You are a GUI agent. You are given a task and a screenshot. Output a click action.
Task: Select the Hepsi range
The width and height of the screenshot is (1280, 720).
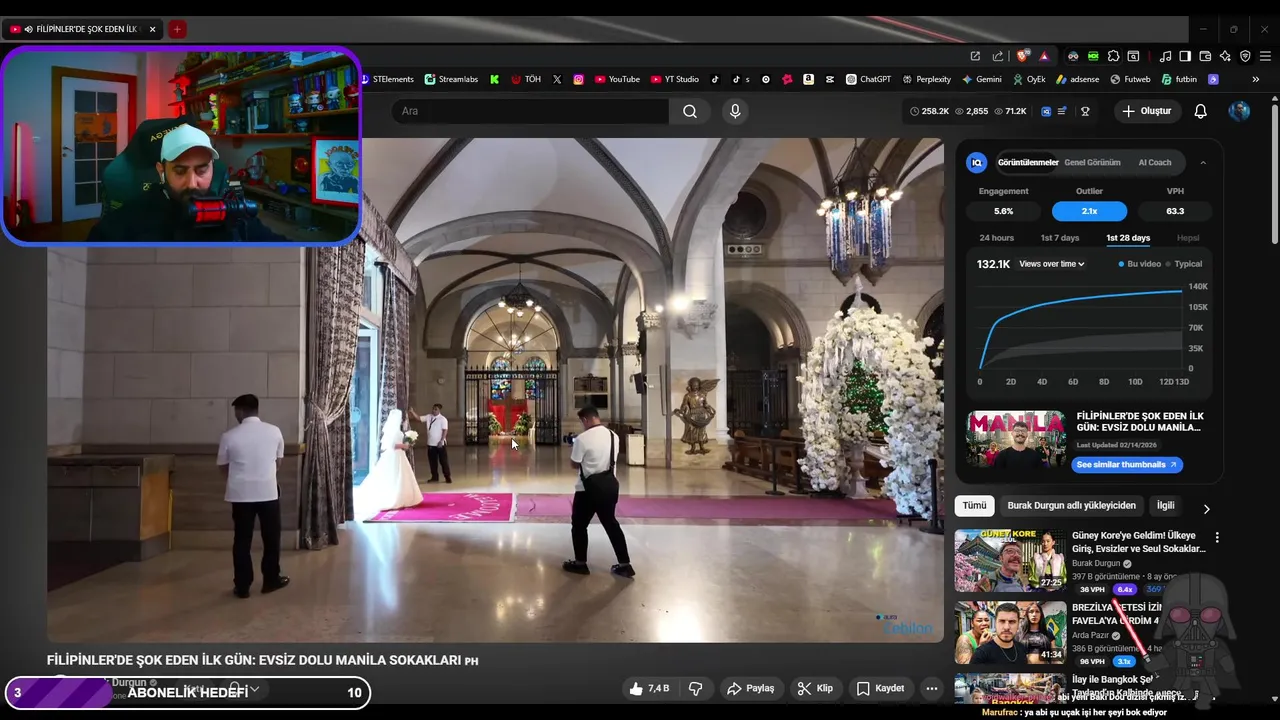pyautogui.click(x=1188, y=238)
